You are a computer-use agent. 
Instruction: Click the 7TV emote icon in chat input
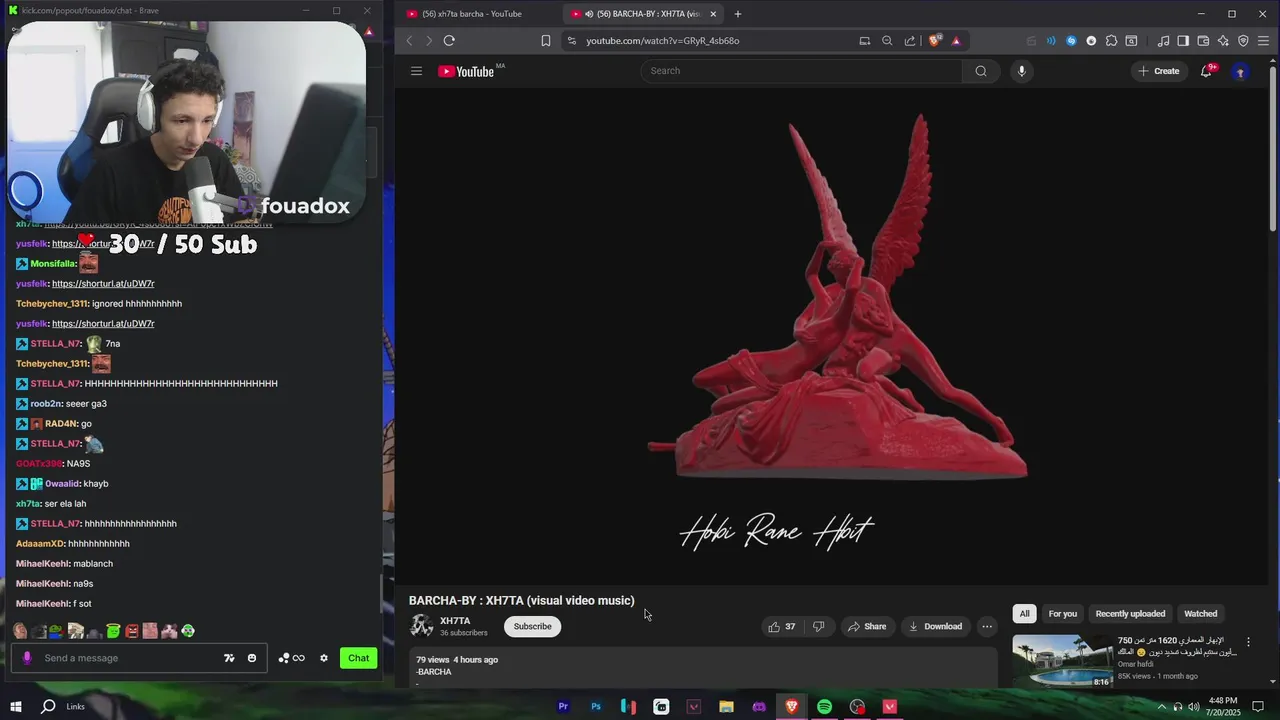tap(229, 658)
